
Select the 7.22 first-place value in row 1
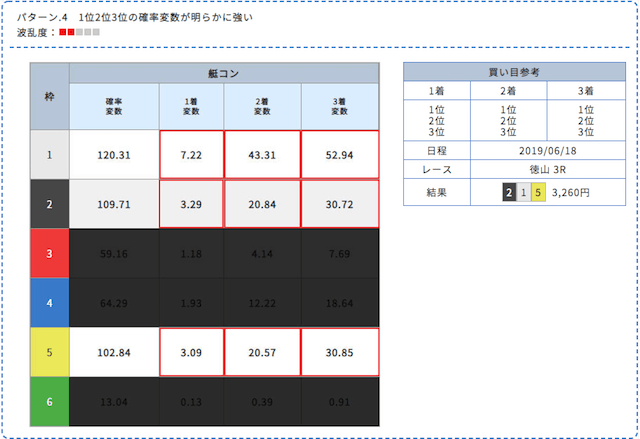point(191,155)
